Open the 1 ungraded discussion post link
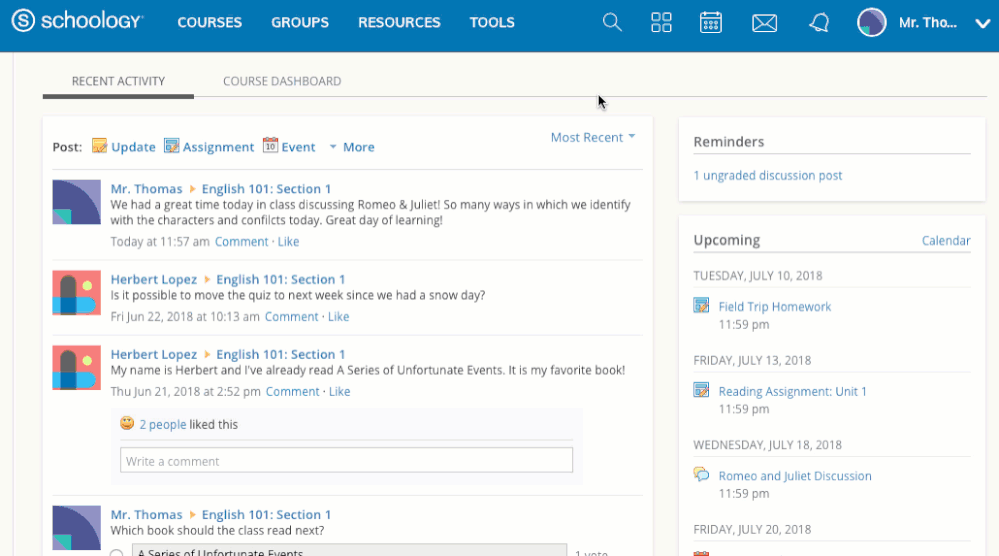This screenshot has height=556, width=999. [x=768, y=175]
